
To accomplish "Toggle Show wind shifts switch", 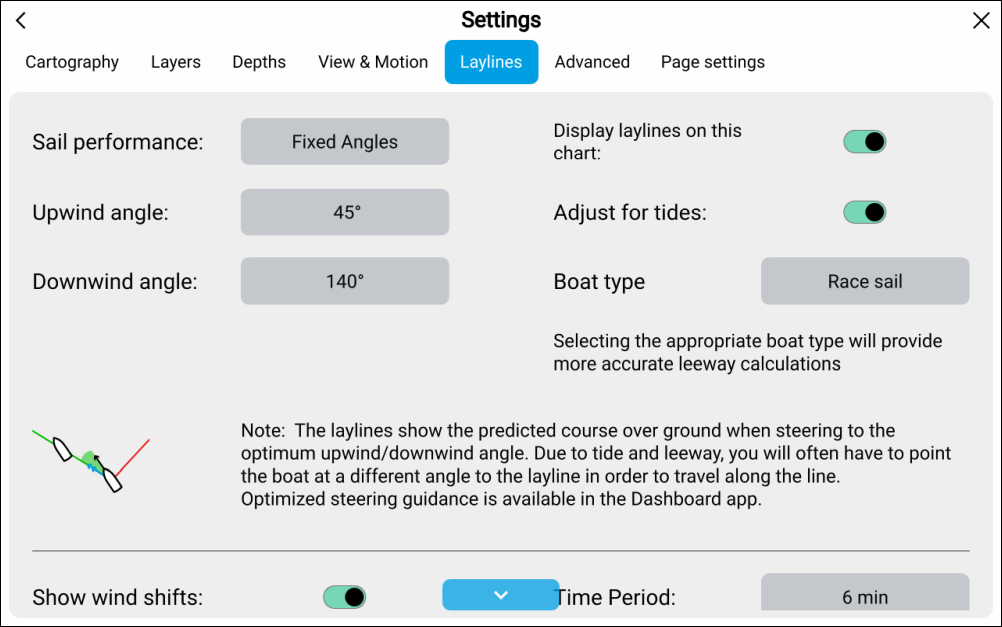I will point(345,597).
